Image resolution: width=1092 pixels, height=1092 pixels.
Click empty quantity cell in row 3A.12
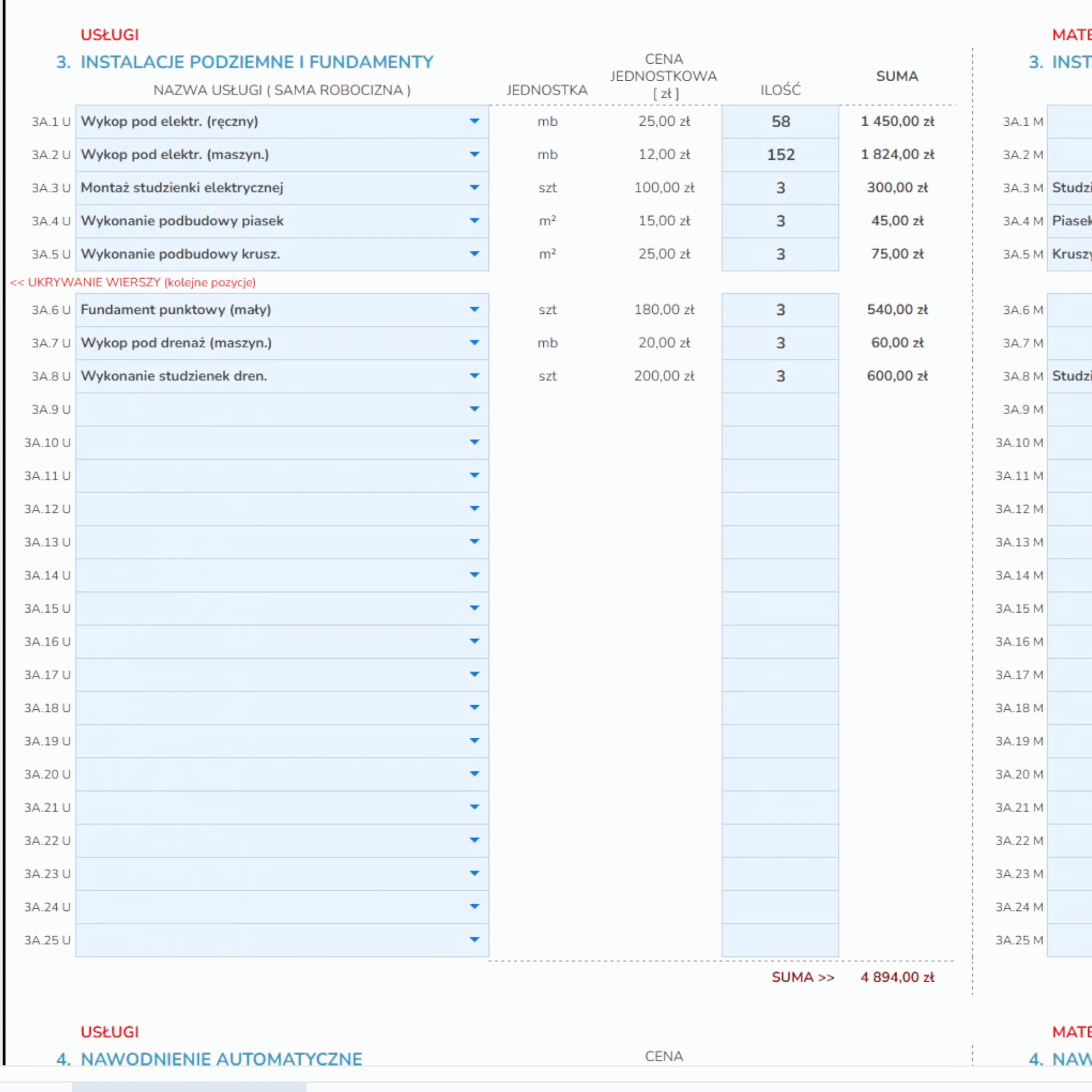(x=780, y=509)
